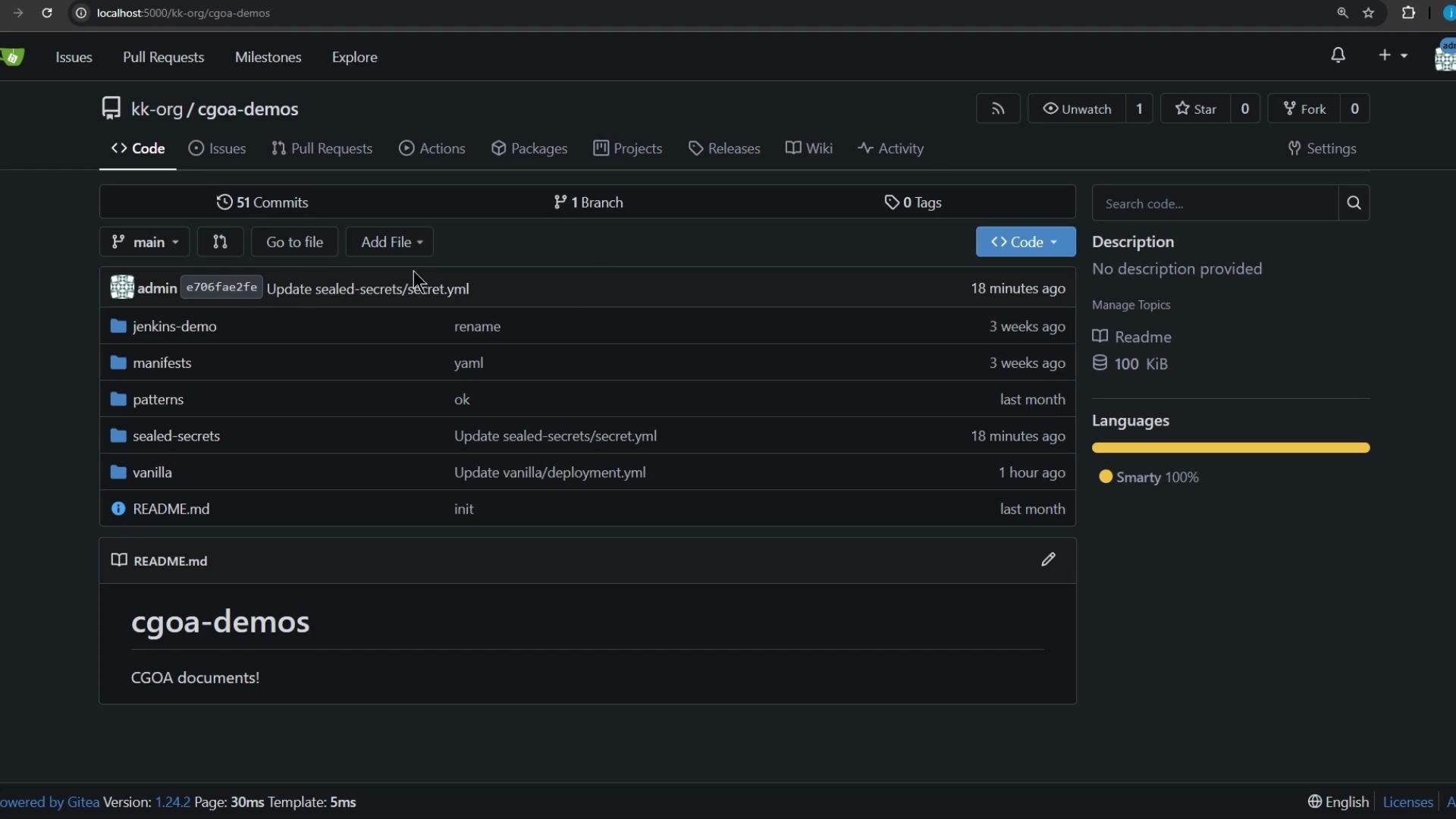Open Milestones in top navigation
The width and height of the screenshot is (1456, 819).
pos(268,57)
